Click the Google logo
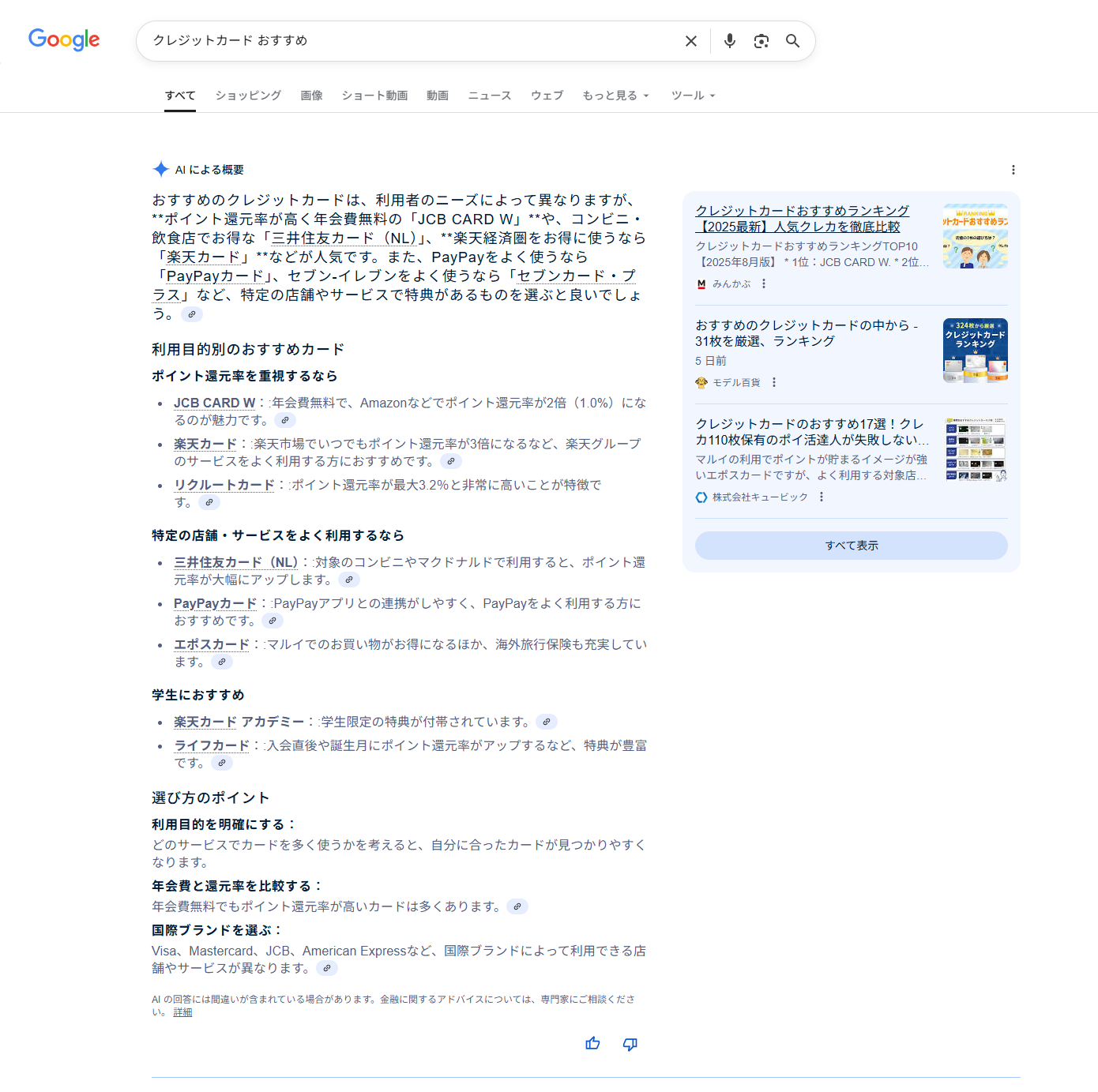Screen dimensions: 1098x1092 (x=64, y=39)
